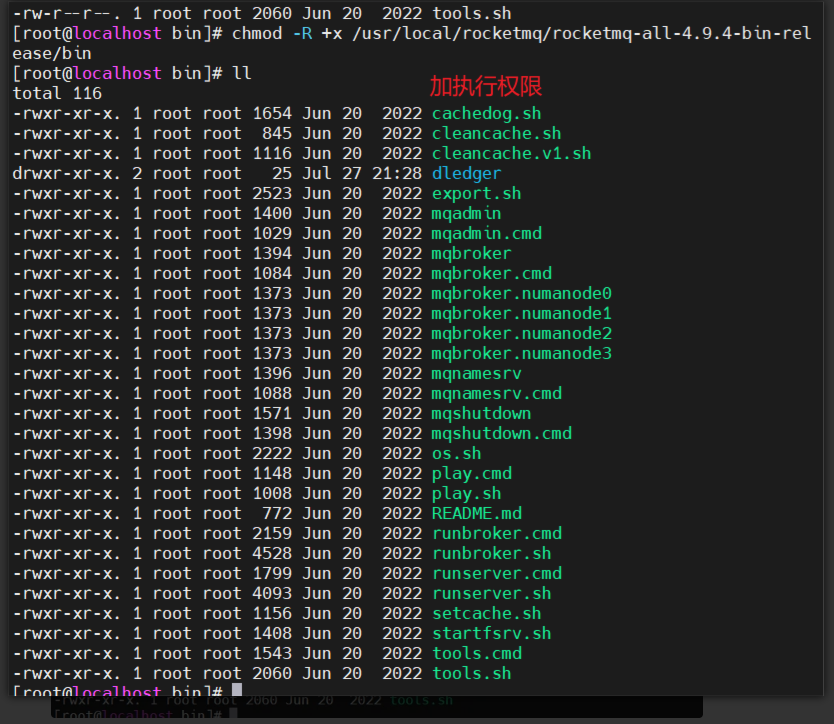Click the tools.cmd filename
Viewport: 834px width, 724px height.
point(477,654)
